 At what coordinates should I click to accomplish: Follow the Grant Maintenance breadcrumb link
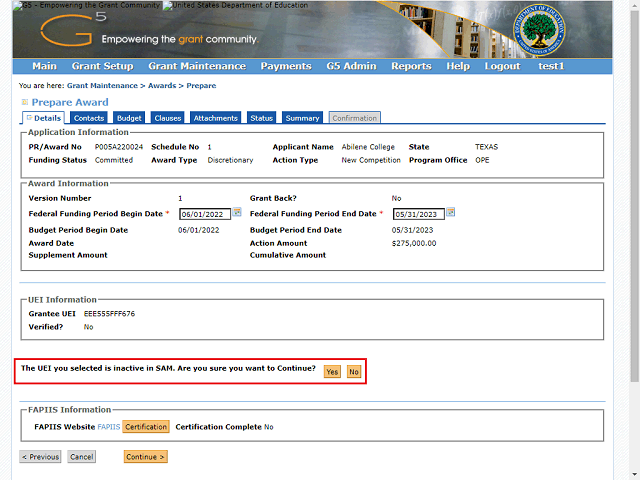tap(102, 86)
